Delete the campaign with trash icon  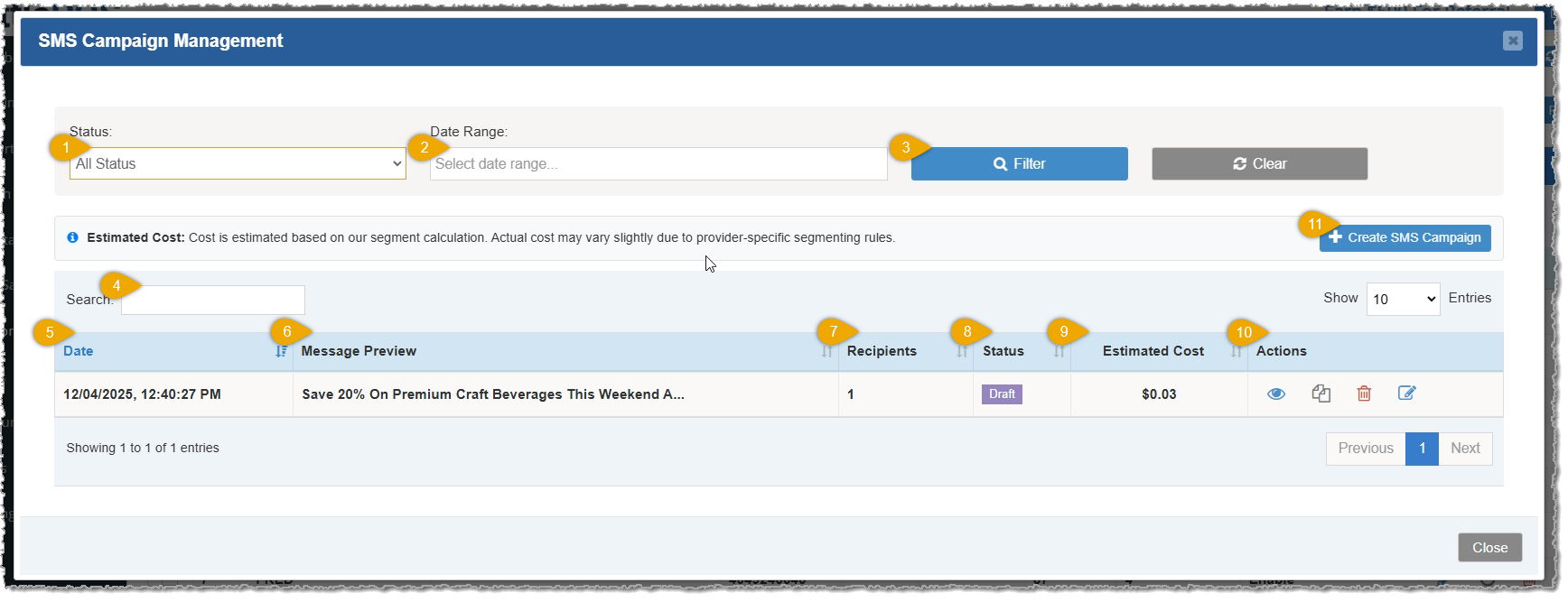1364,394
